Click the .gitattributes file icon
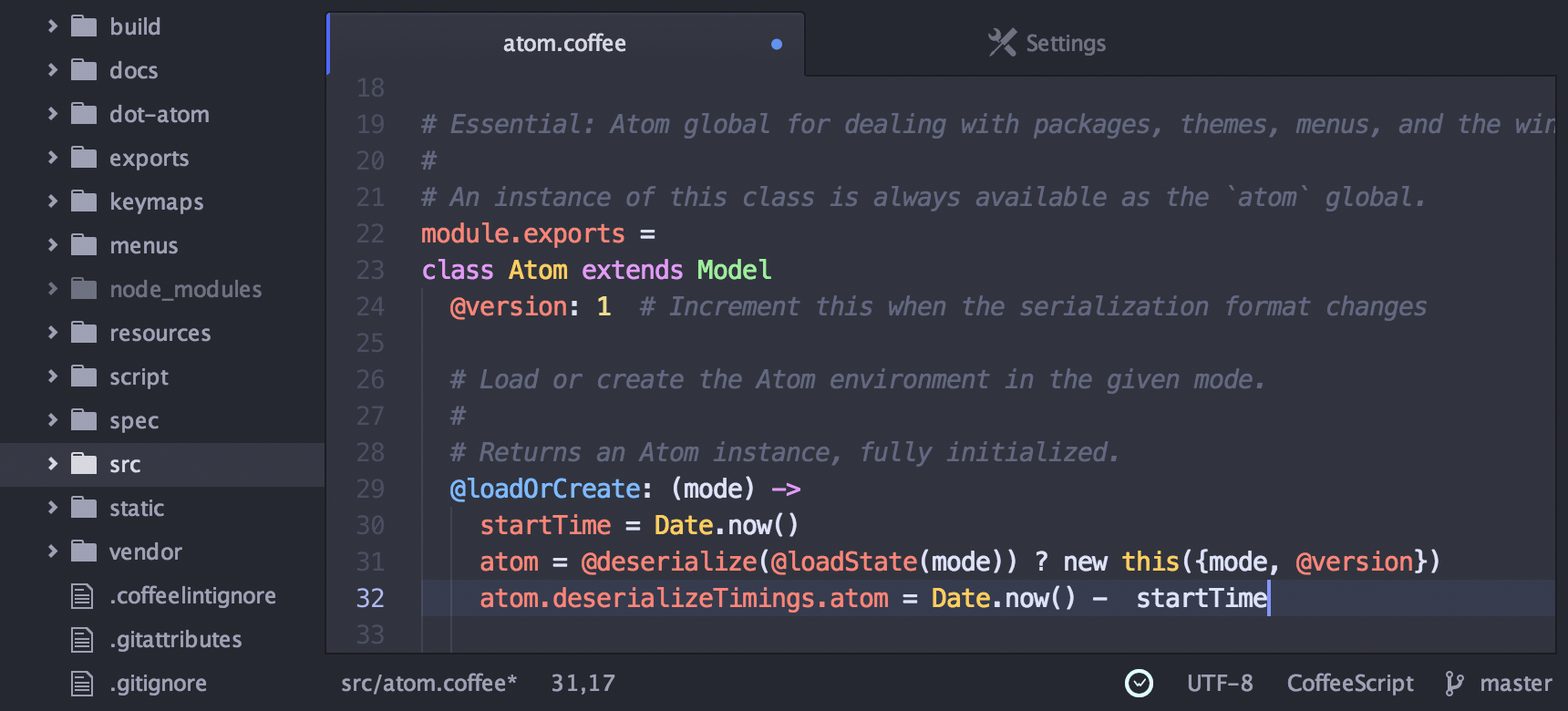The image size is (1568, 711). click(x=82, y=640)
